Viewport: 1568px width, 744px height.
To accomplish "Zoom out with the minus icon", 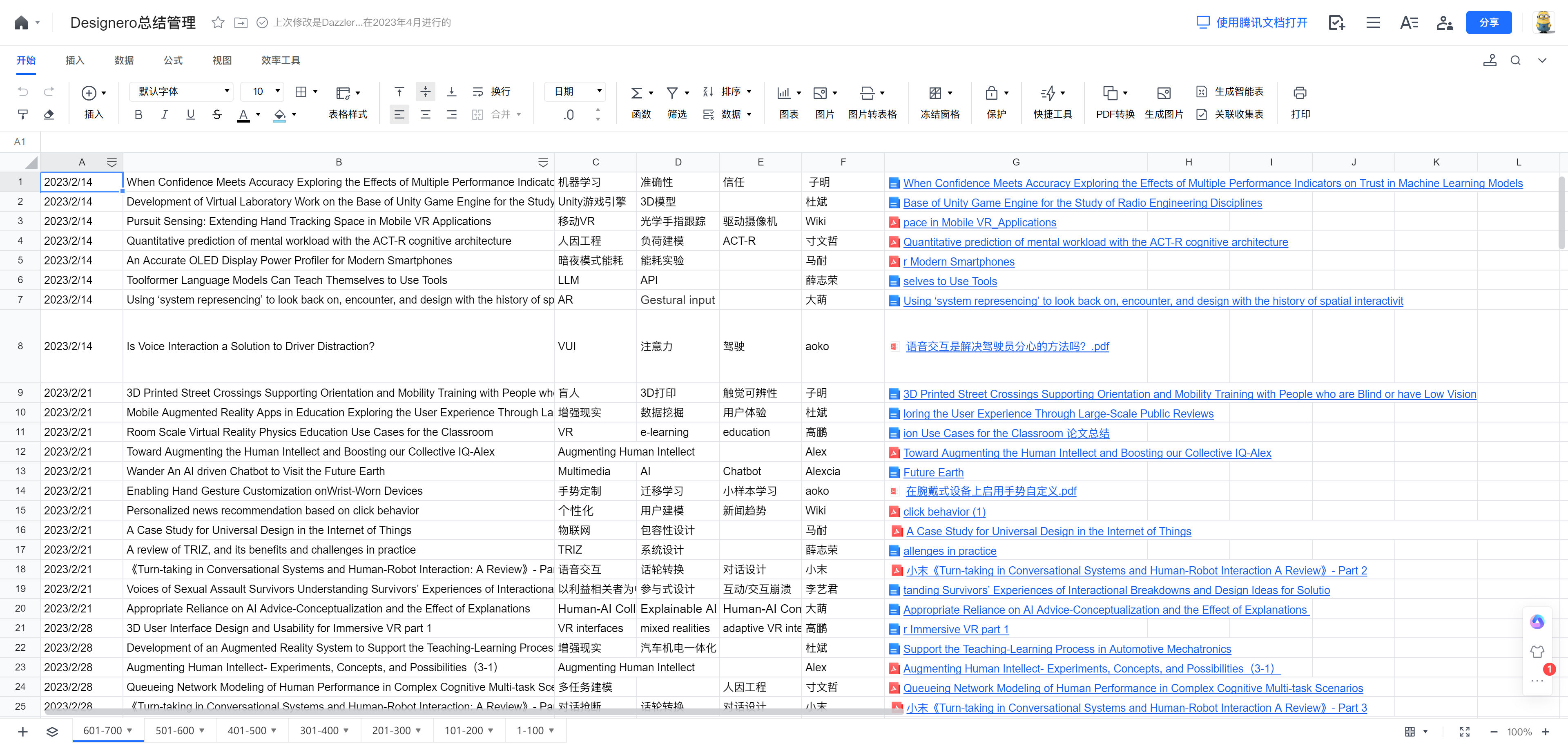I will [1494, 731].
